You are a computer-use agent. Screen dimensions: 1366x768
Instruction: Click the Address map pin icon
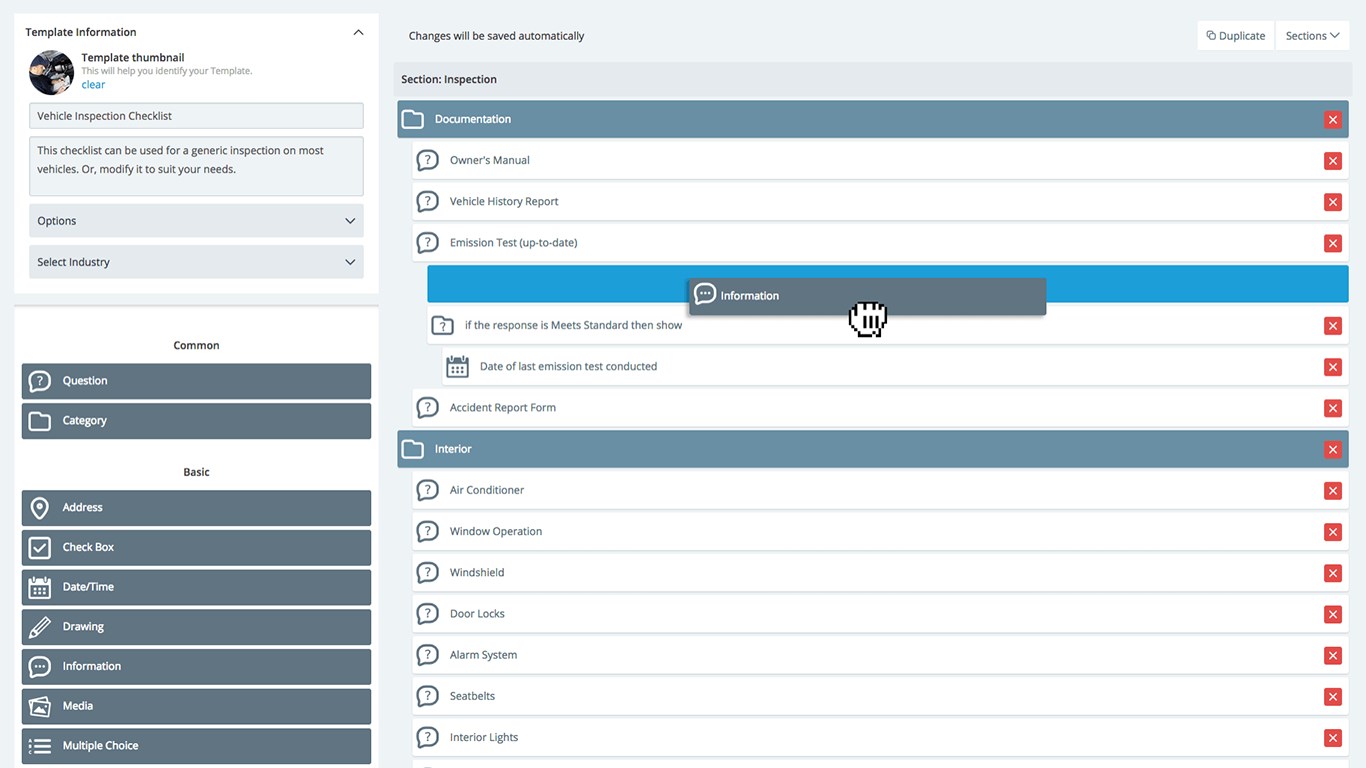(40, 508)
